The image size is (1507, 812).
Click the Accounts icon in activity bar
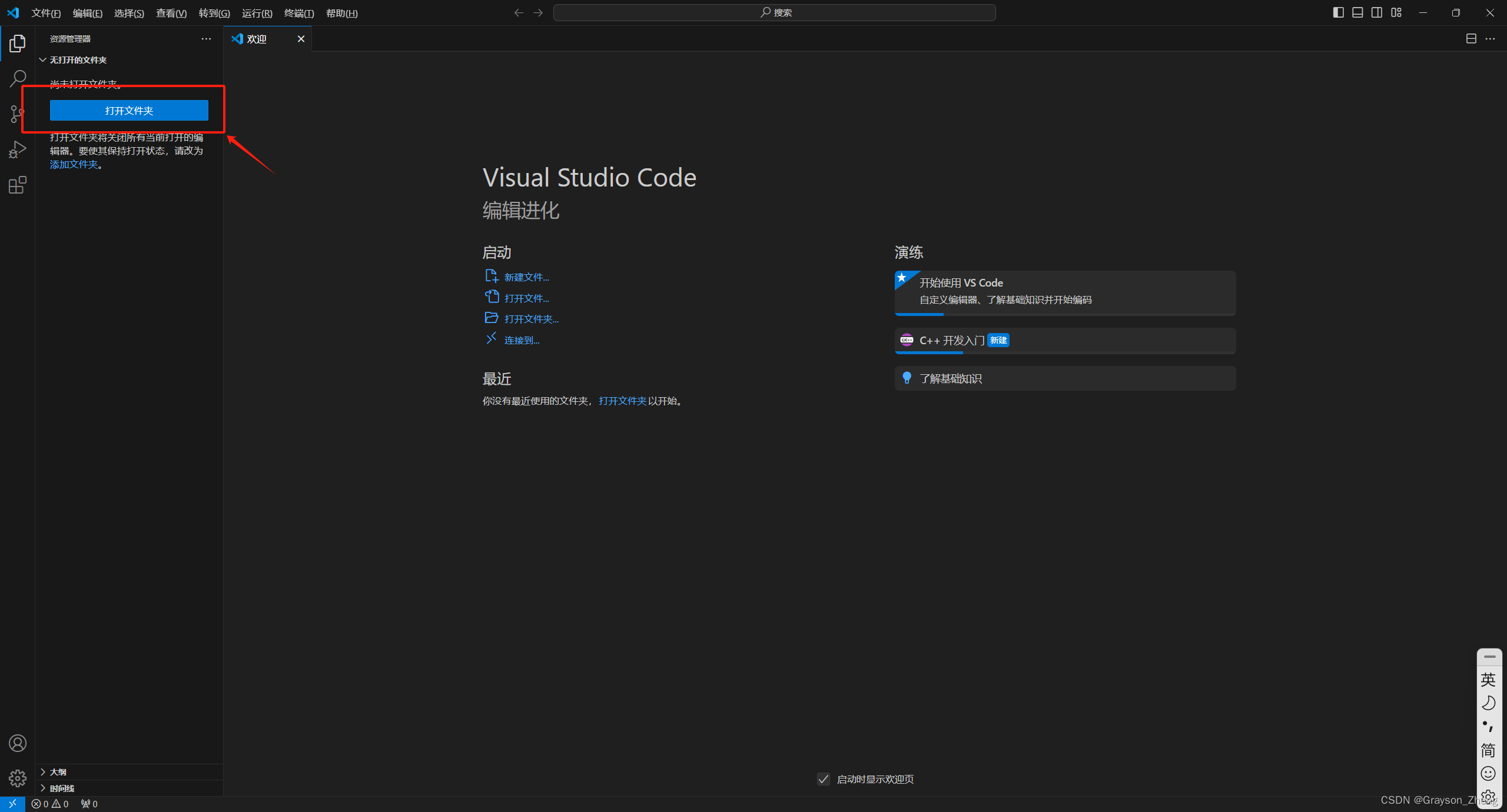[18, 743]
